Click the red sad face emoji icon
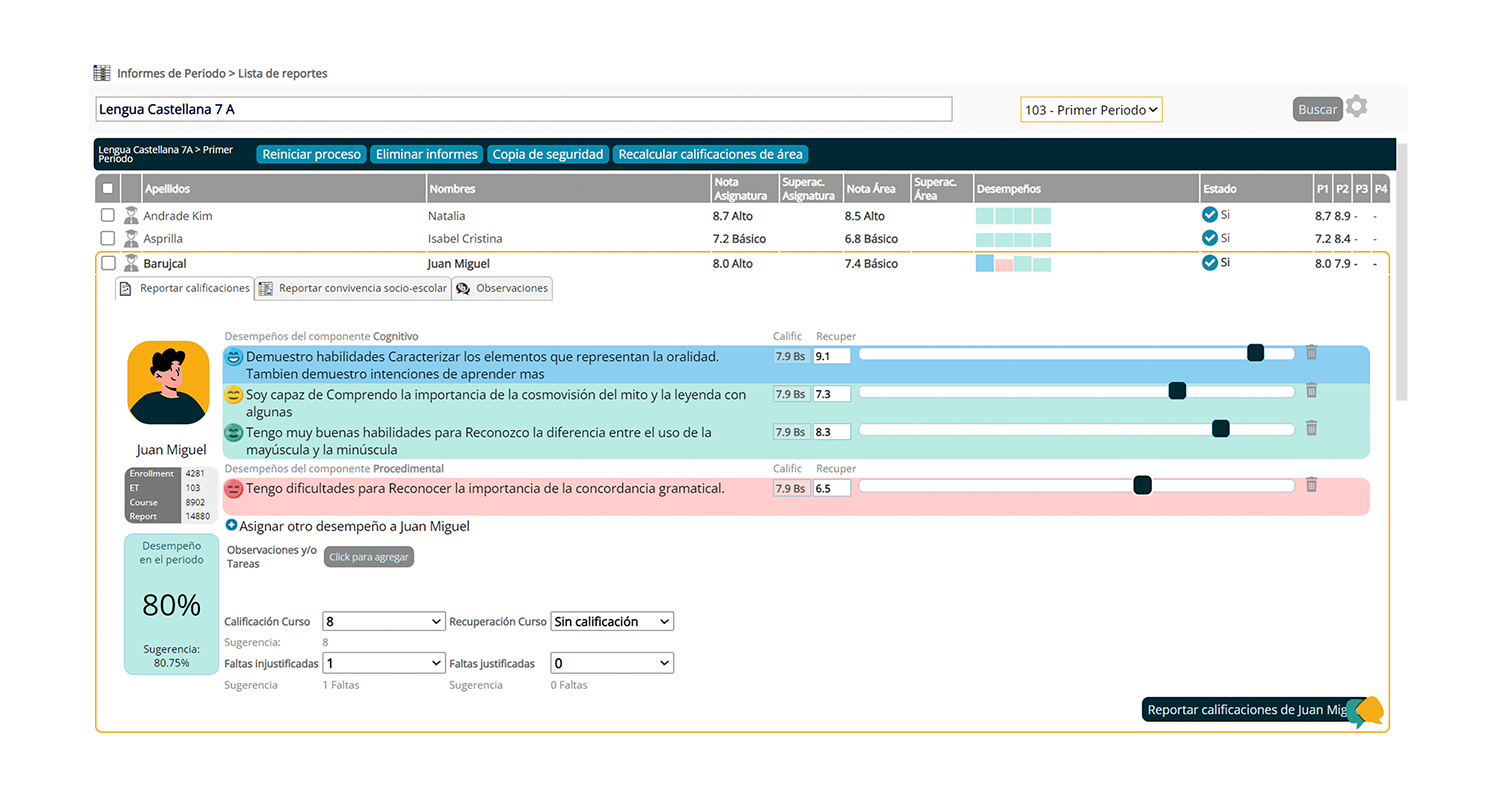The width and height of the screenshot is (1500, 800). pos(234,489)
